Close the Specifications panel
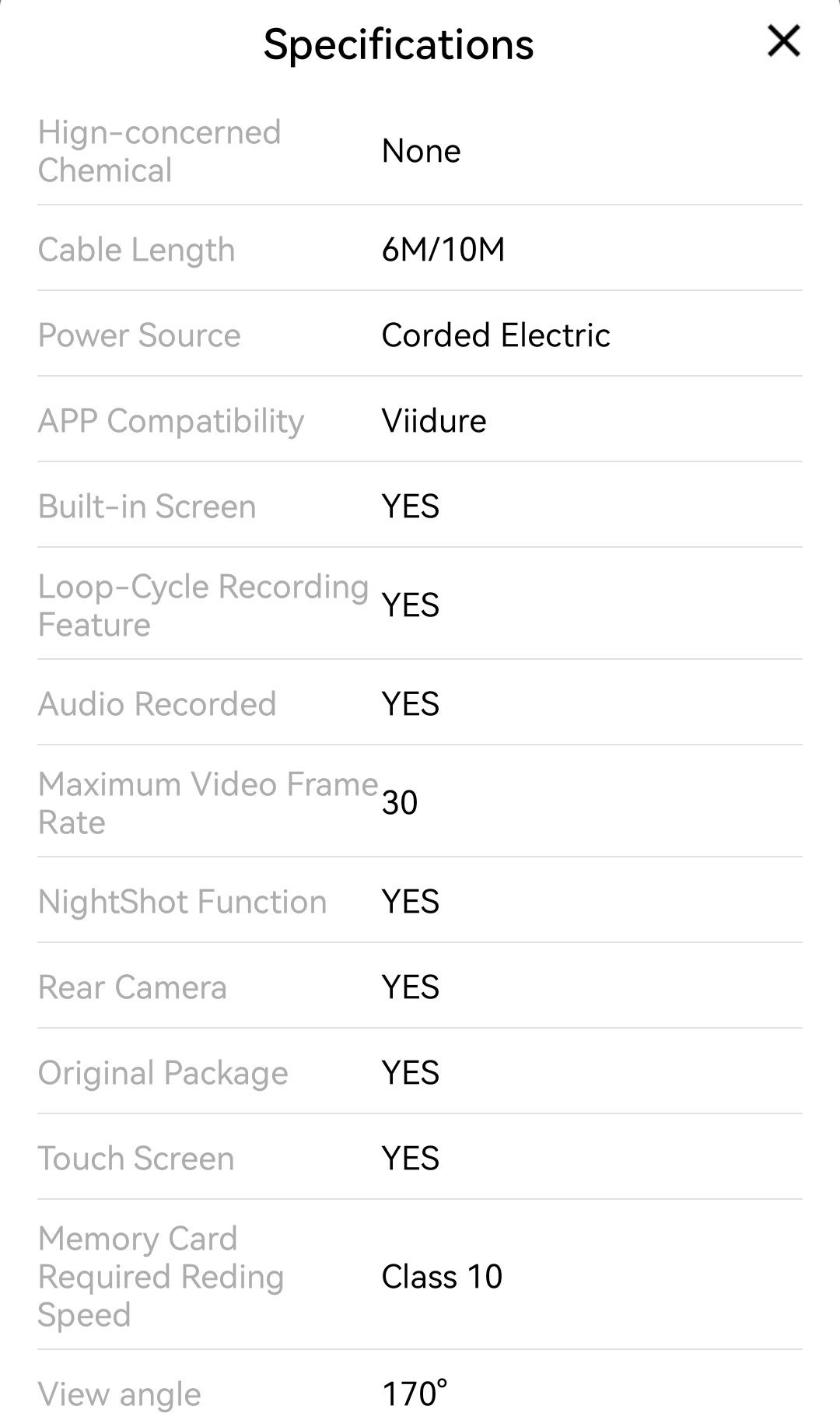 point(783,40)
